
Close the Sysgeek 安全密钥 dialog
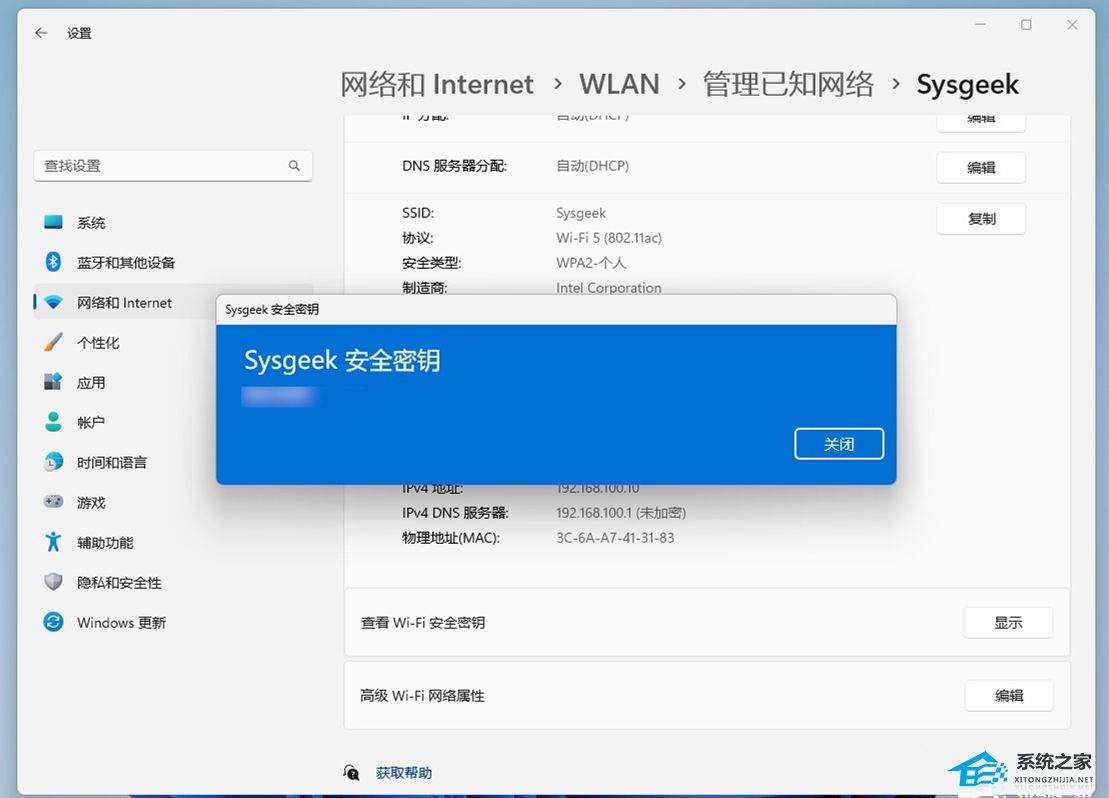point(839,443)
